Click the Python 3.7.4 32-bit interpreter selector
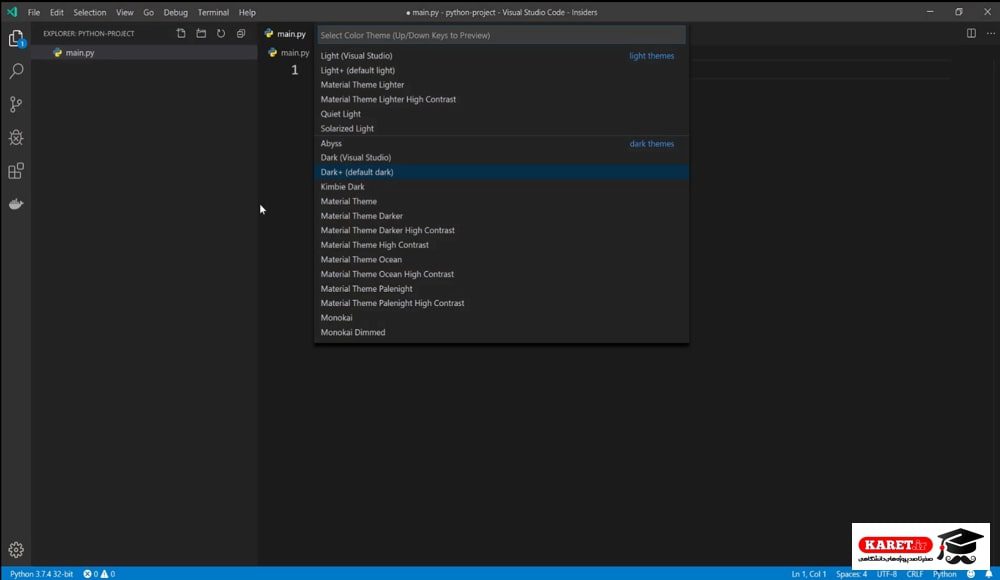This screenshot has height=580, width=1000. [x=41, y=574]
